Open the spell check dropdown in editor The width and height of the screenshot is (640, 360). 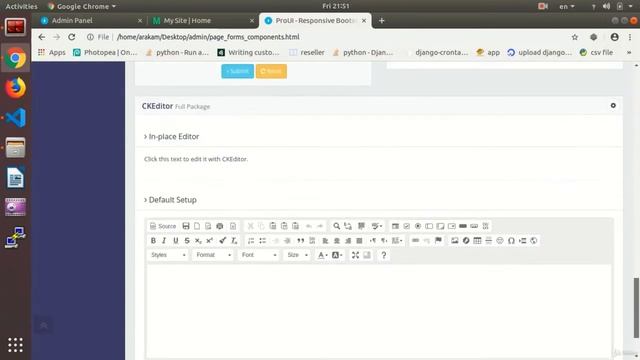377,226
